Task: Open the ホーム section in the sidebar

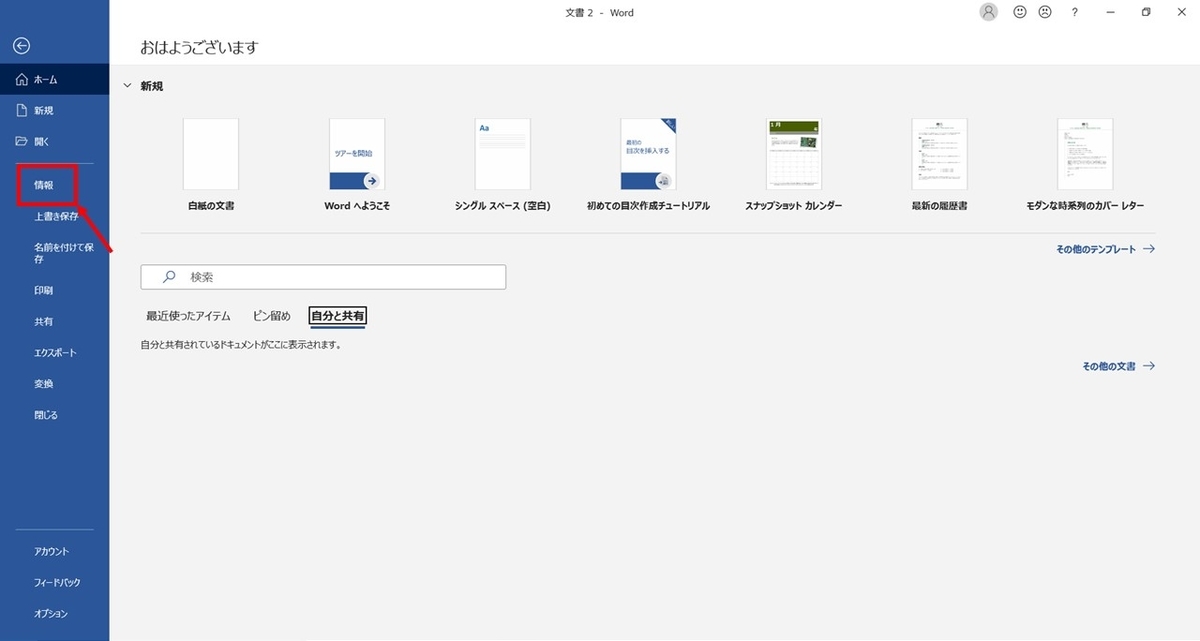Action: point(44,79)
